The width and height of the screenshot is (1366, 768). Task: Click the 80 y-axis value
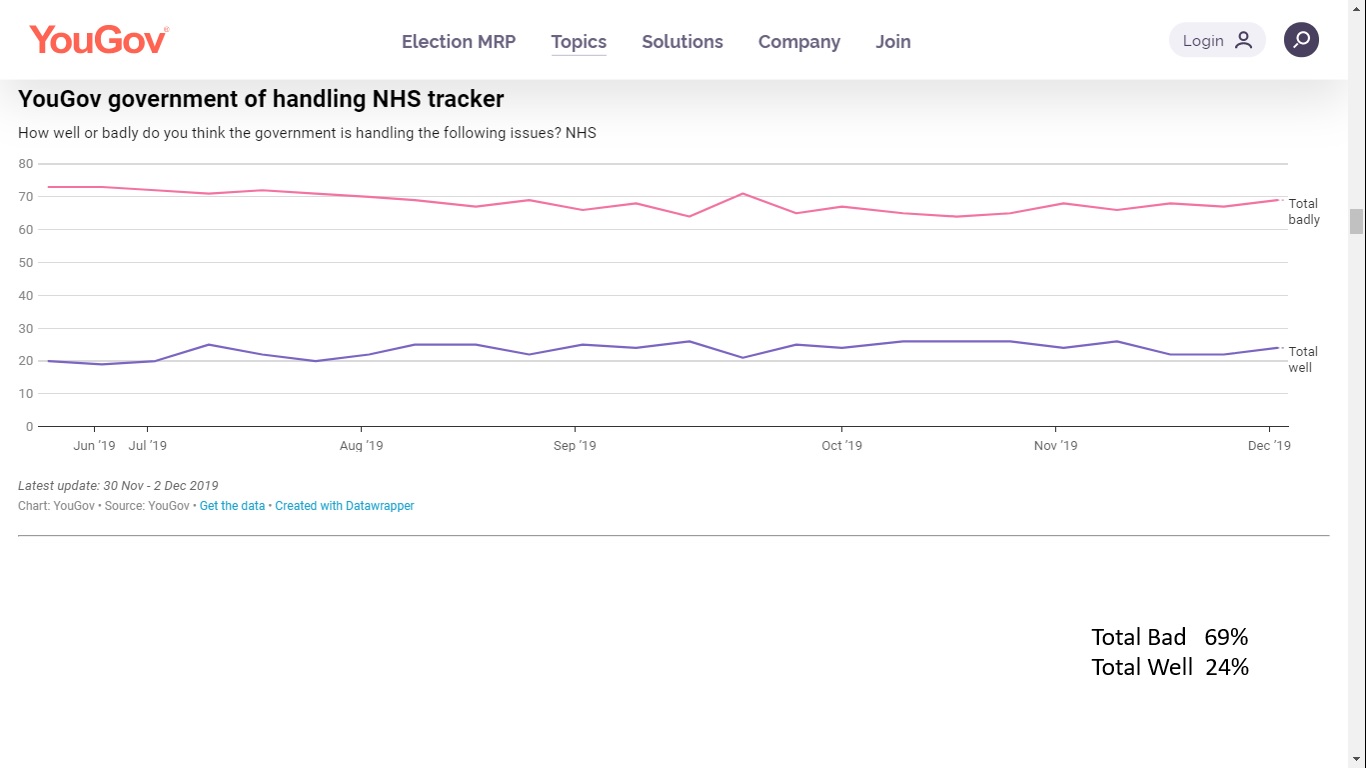26,164
